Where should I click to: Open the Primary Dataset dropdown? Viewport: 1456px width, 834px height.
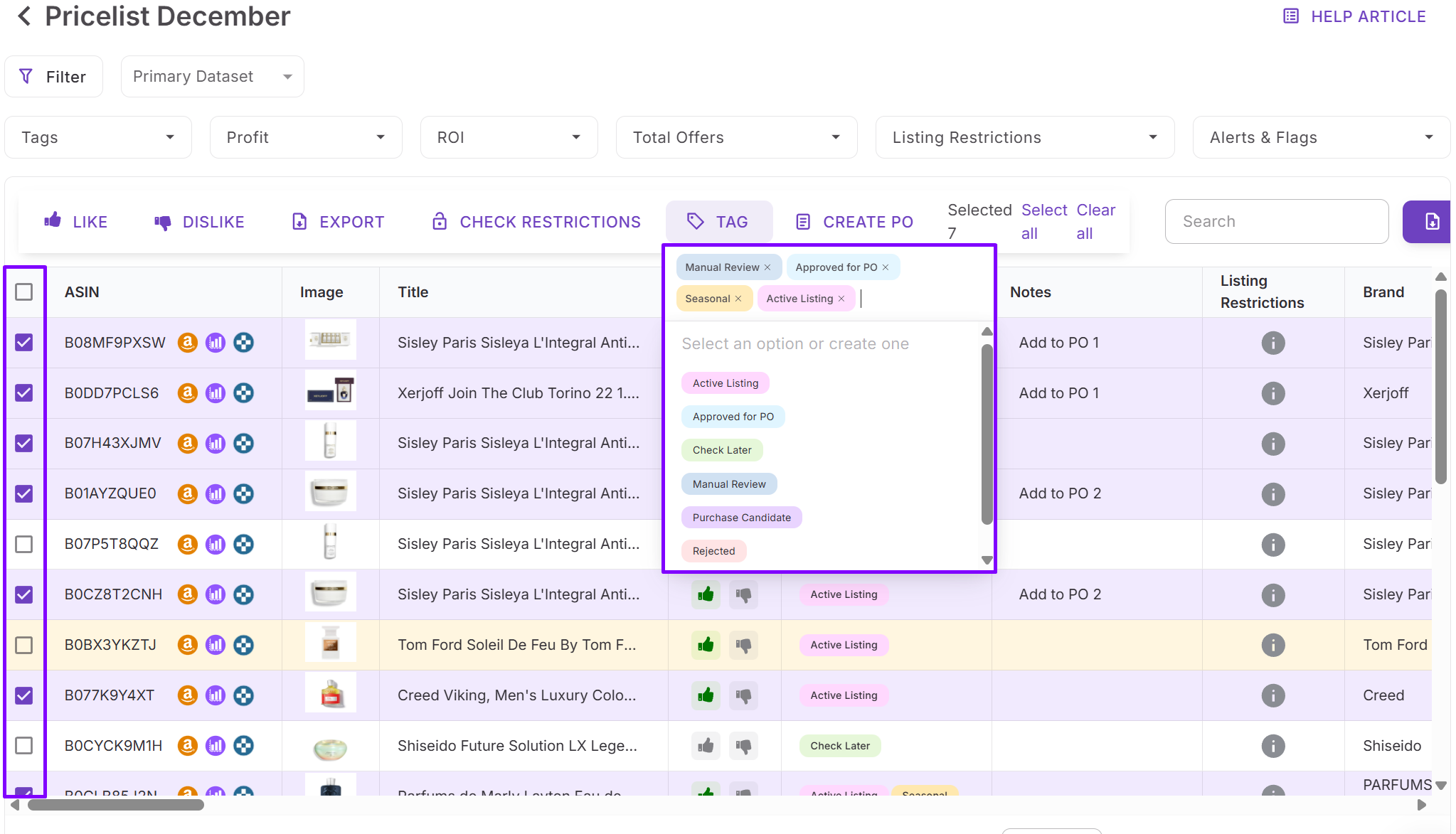pyautogui.click(x=211, y=76)
